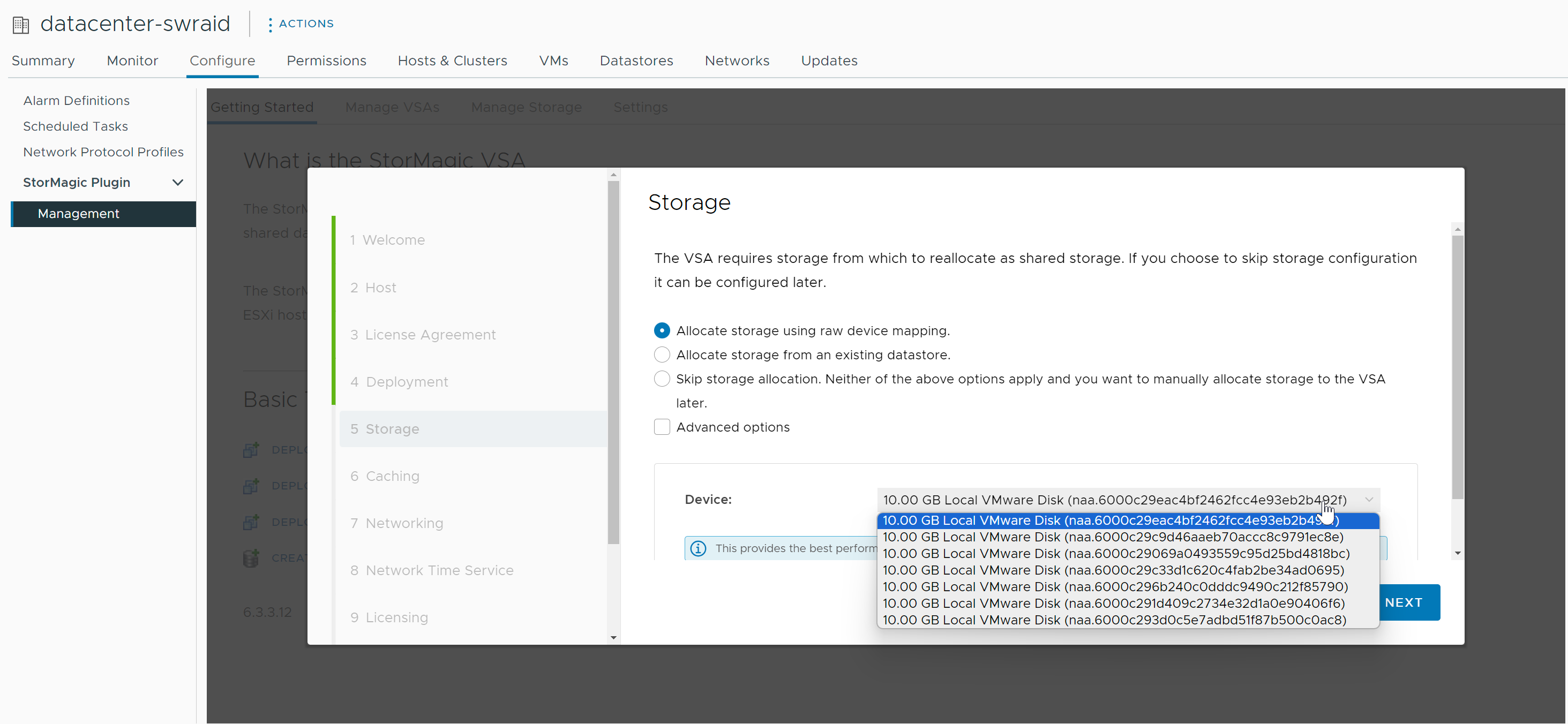1568x724 pixels.
Task: Select skip storage allocation option
Action: pyautogui.click(x=662, y=379)
